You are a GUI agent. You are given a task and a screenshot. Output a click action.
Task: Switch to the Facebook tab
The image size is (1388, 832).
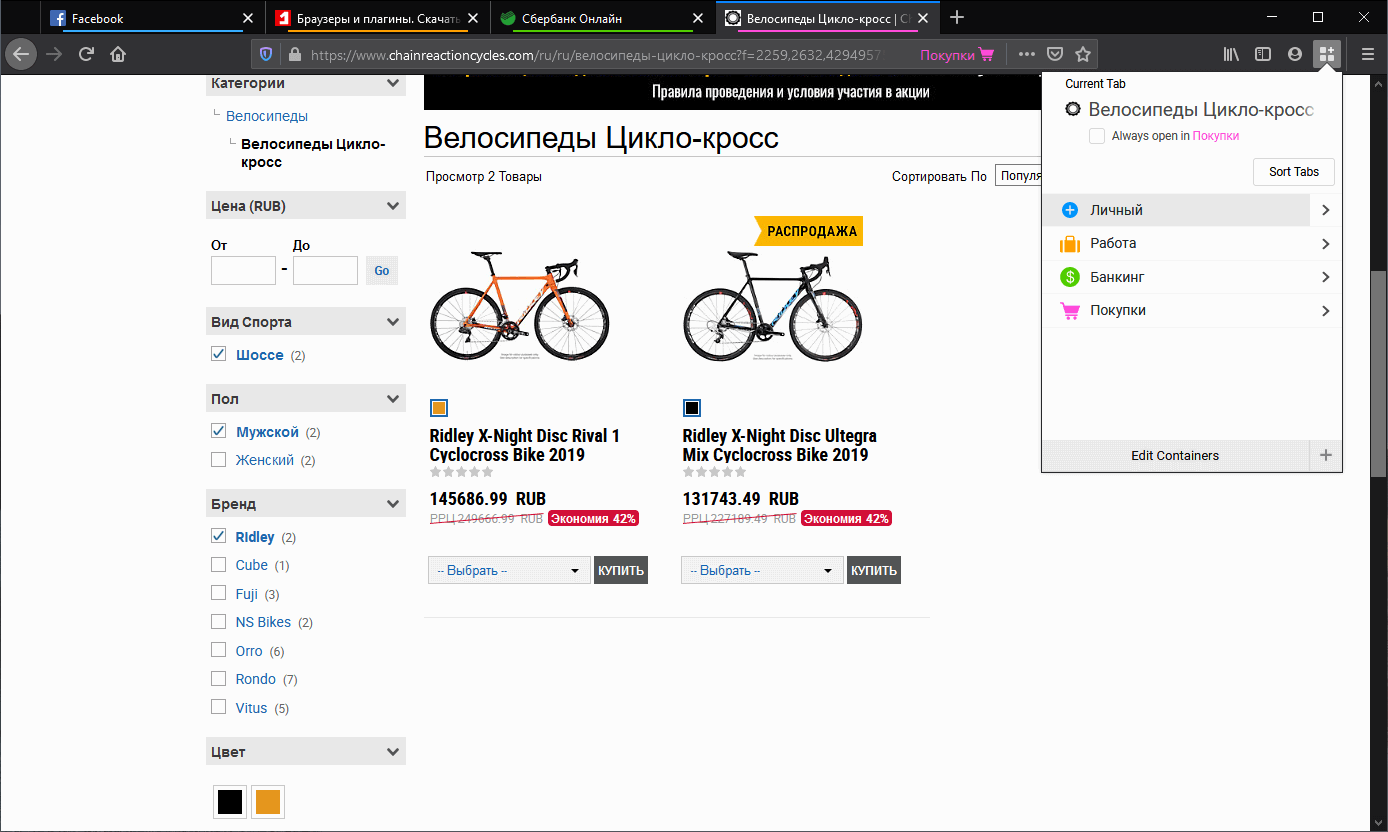click(x=147, y=18)
